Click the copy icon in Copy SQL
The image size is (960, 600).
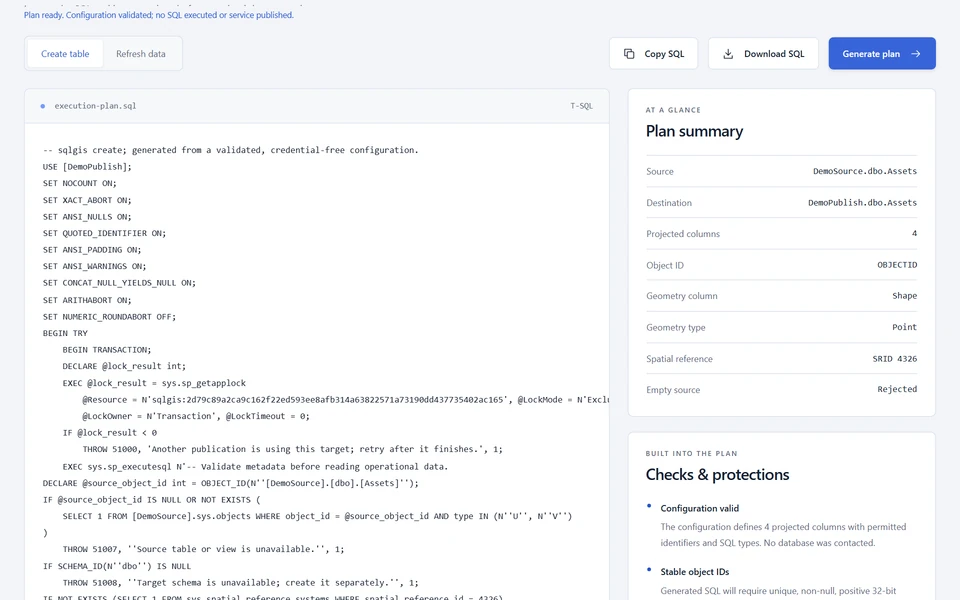629,54
